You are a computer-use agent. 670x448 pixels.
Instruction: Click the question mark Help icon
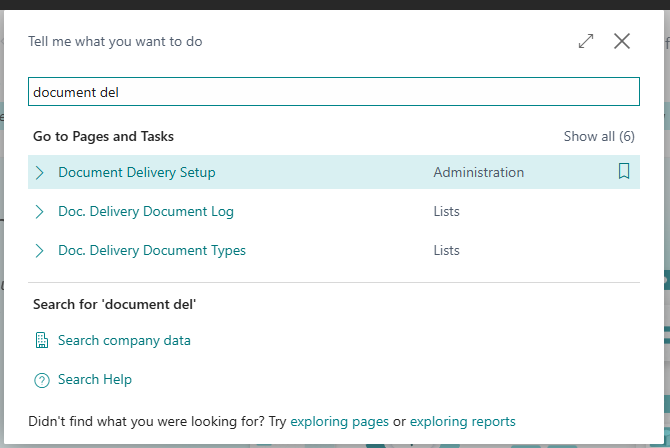coord(42,380)
